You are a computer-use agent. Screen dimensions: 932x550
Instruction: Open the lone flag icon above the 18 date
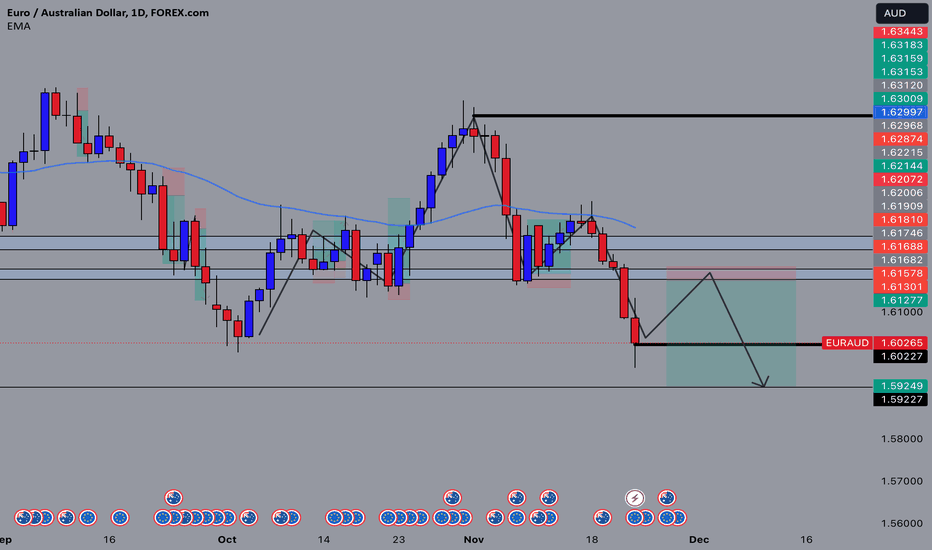(x=603, y=518)
